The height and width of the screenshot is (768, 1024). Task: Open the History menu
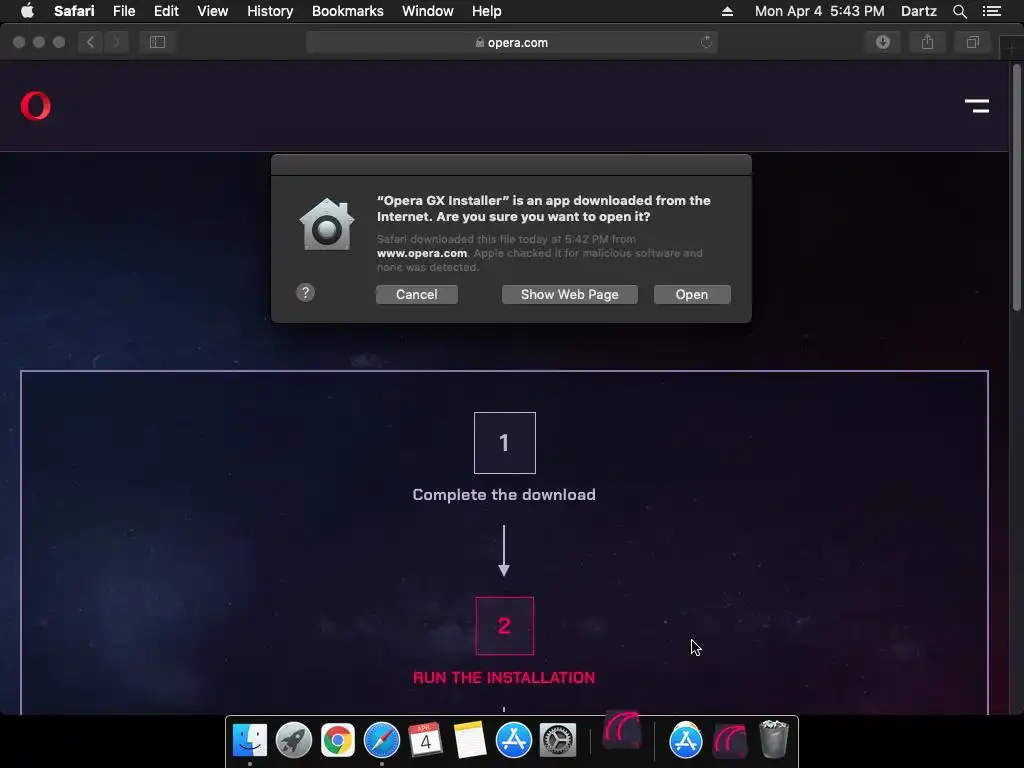coord(270,11)
